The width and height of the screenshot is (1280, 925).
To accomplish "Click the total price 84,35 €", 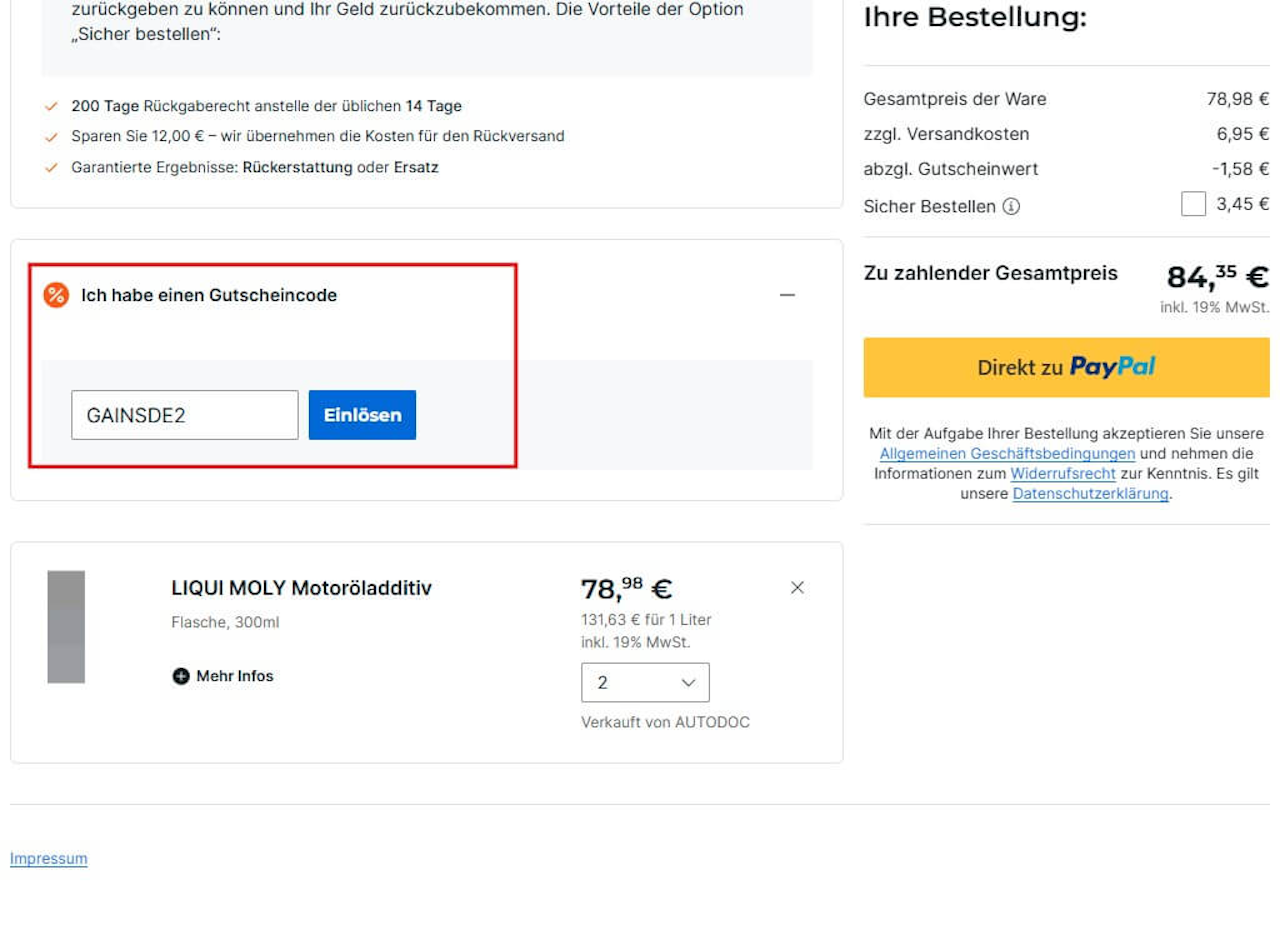I will (1218, 276).
